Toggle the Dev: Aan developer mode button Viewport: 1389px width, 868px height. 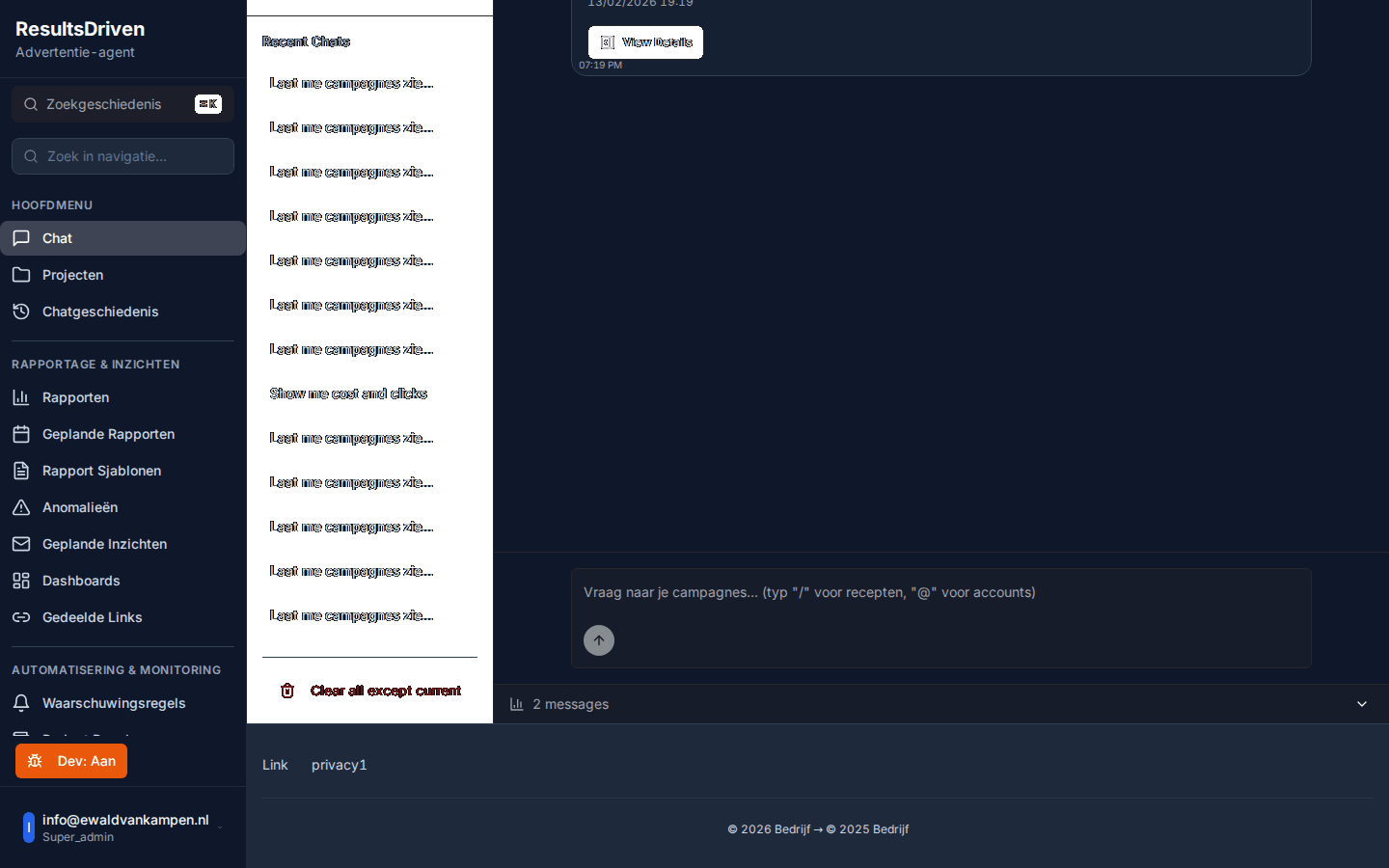point(70,761)
